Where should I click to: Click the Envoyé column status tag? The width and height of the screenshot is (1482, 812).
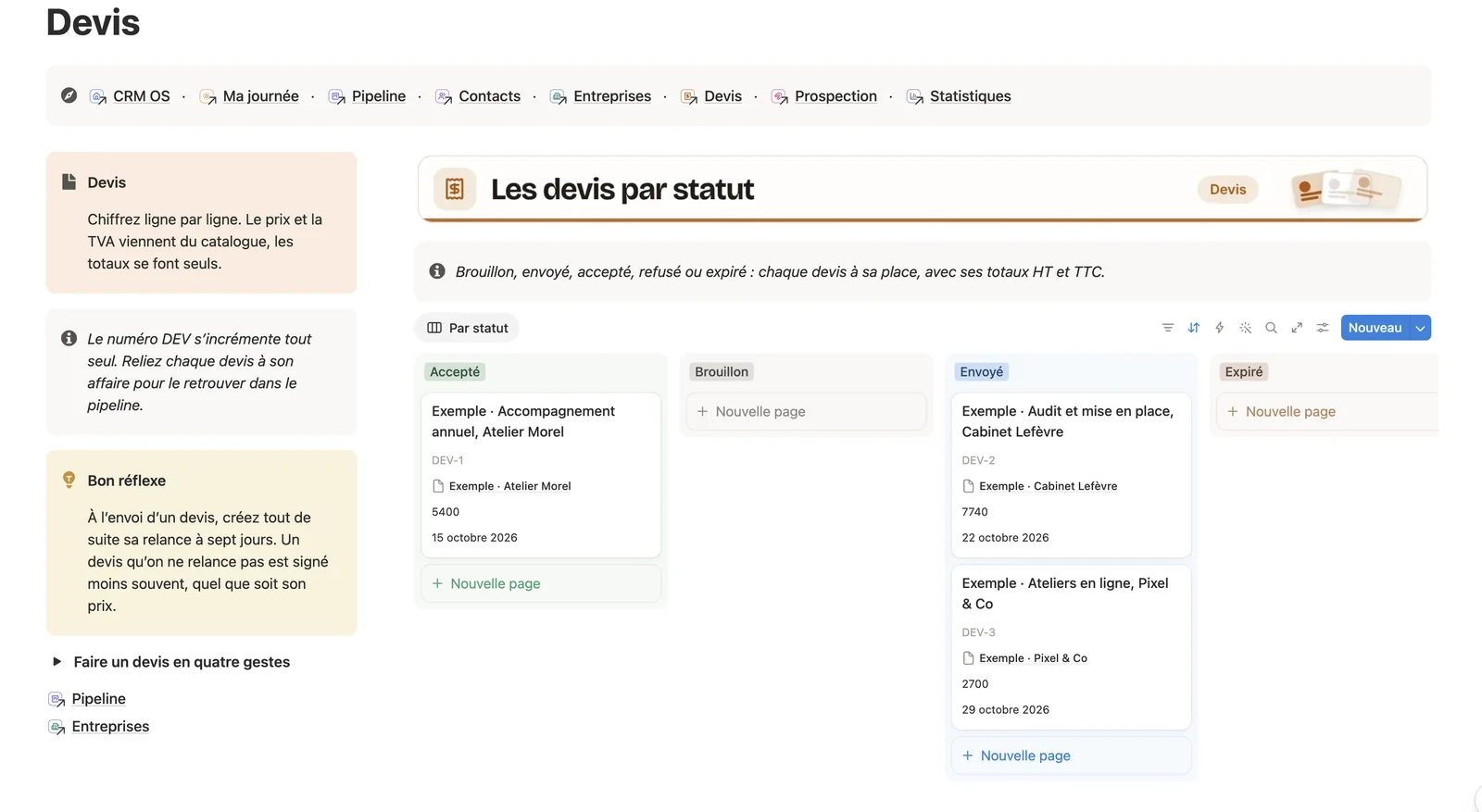pyautogui.click(x=982, y=371)
